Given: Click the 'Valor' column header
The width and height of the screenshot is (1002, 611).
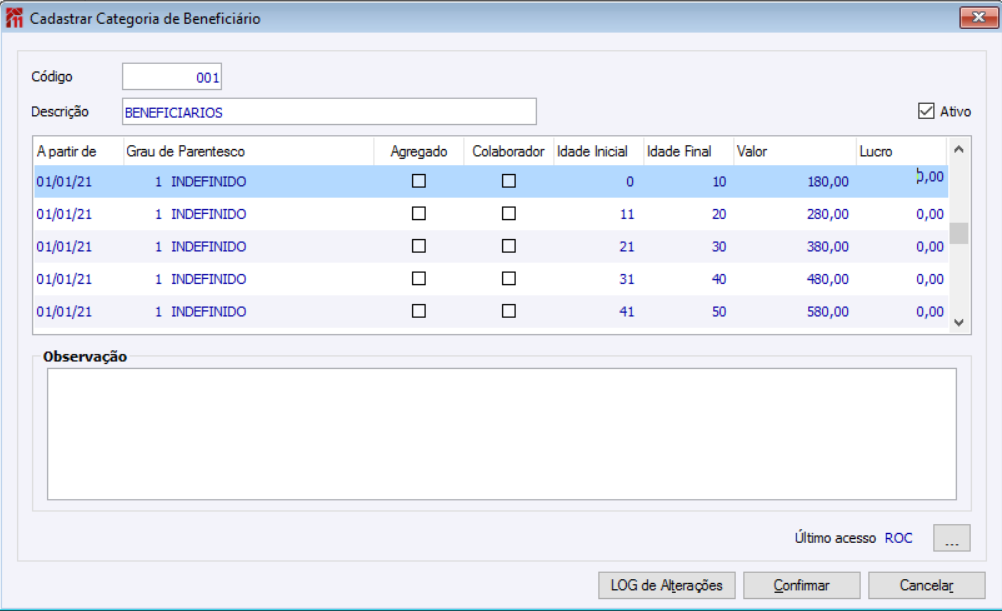Looking at the screenshot, I should click(752, 152).
